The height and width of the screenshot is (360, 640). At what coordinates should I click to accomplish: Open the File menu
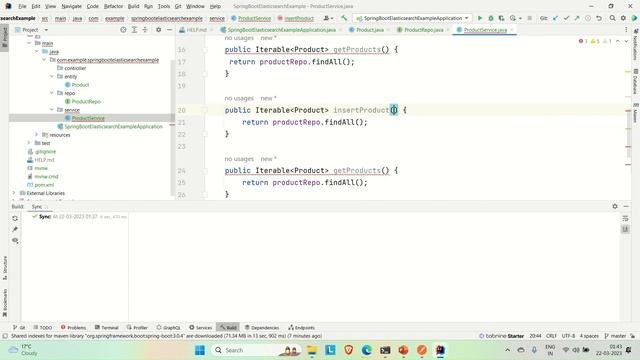coord(22,6)
